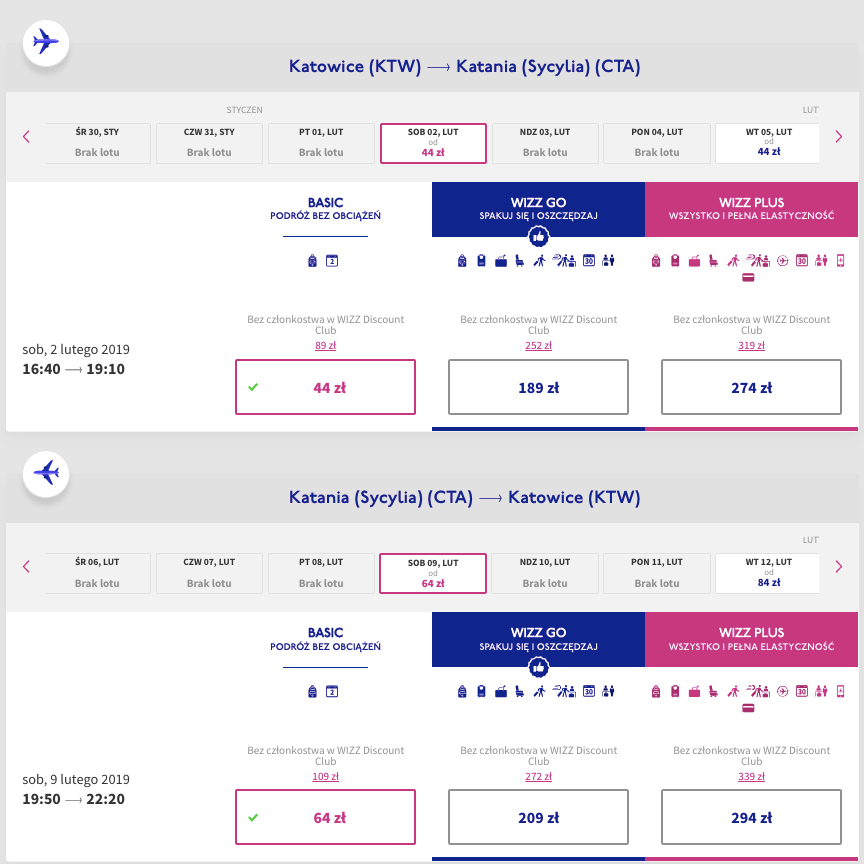Viewport: 864px width, 864px height.
Task: Select return date CZW 07, LUT
Action: (209, 574)
